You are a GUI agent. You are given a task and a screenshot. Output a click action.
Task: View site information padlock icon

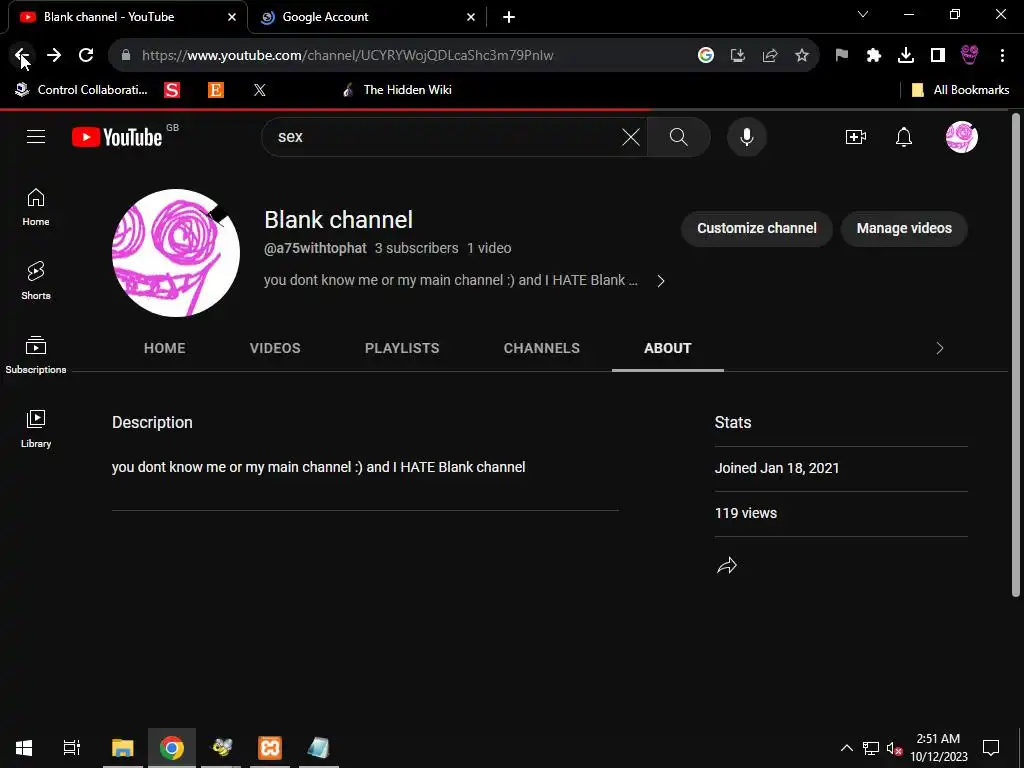pos(126,56)
